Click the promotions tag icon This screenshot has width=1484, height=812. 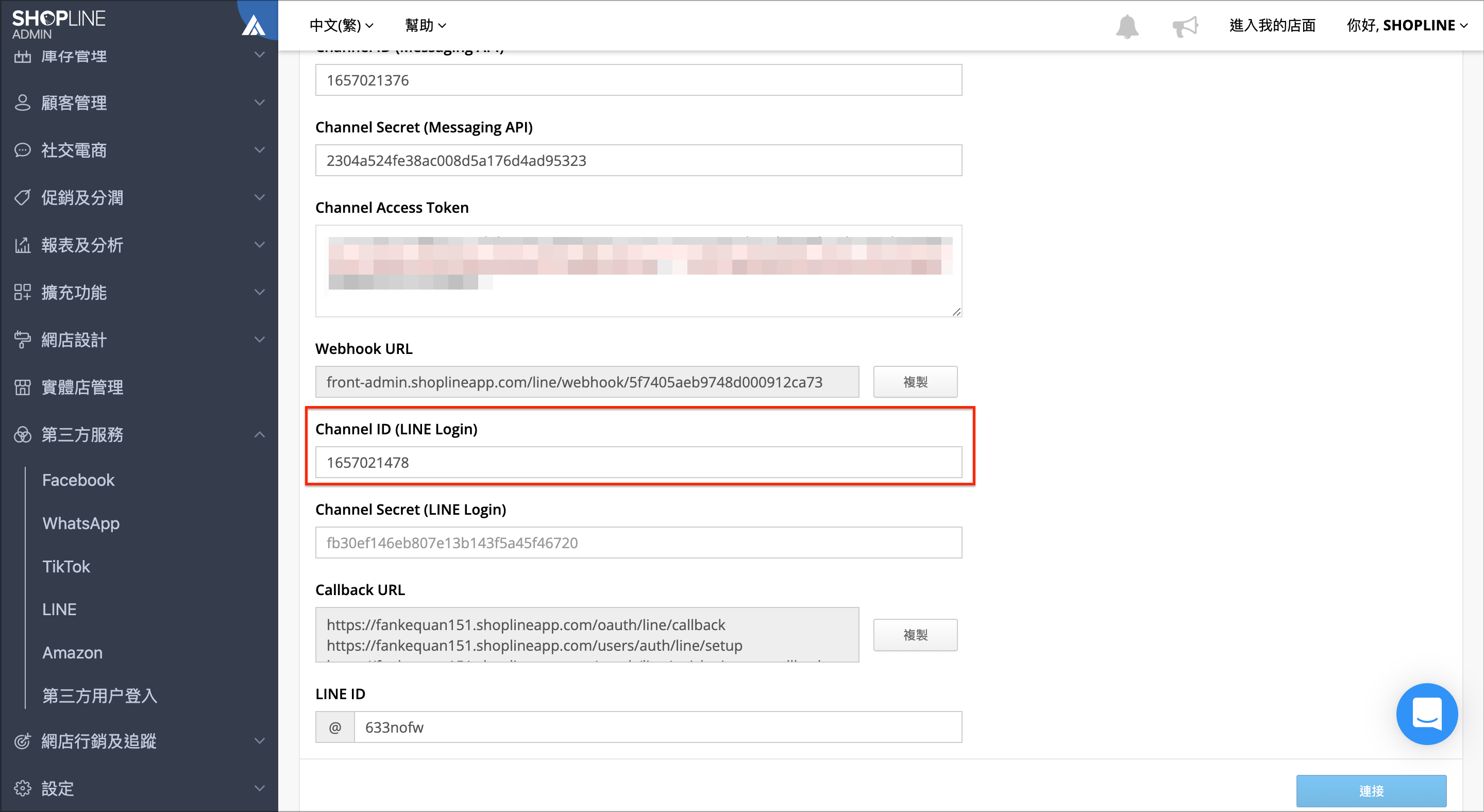[x=22, y=197]
